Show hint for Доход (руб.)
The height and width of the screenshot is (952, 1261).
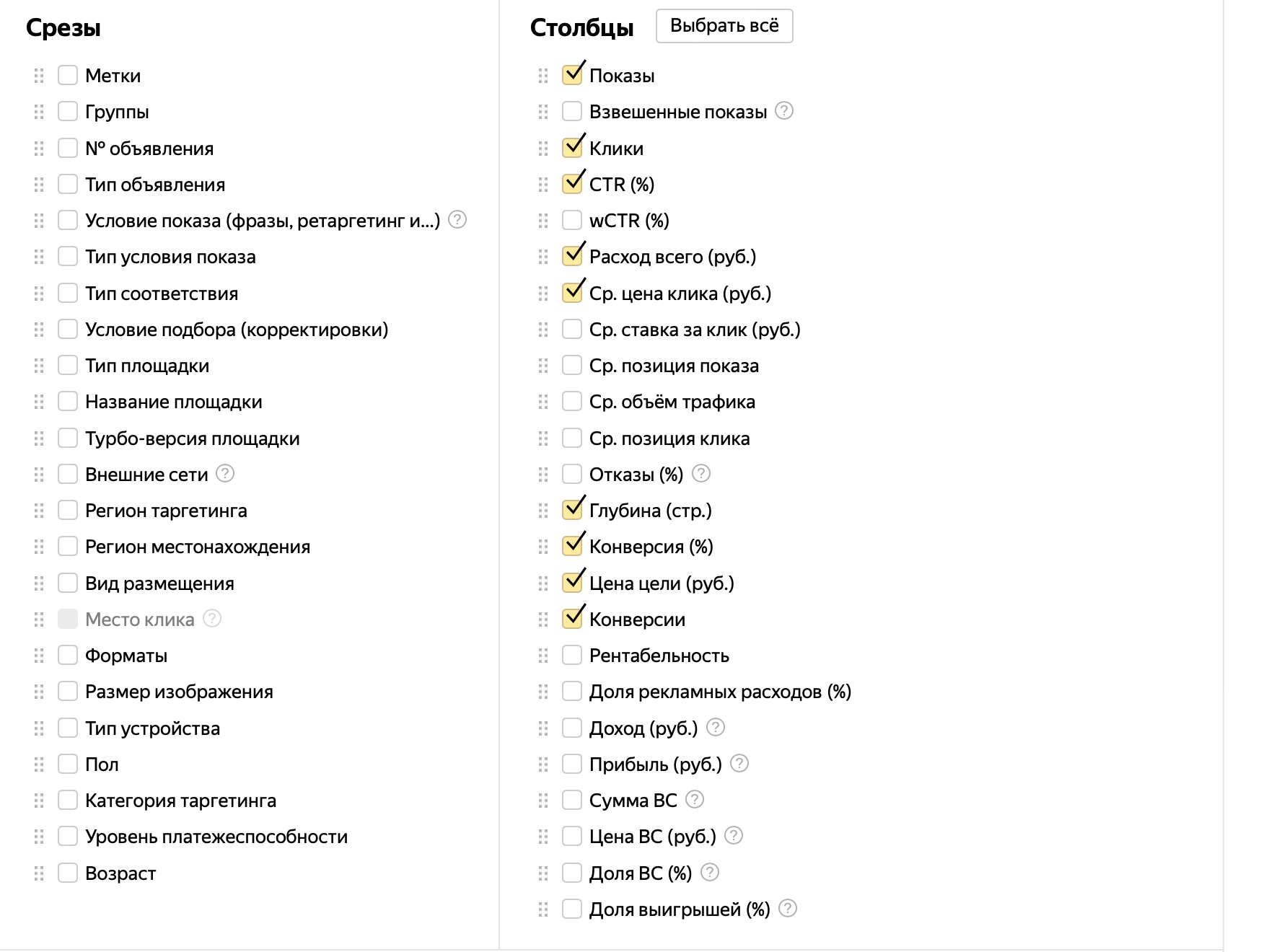715,727
